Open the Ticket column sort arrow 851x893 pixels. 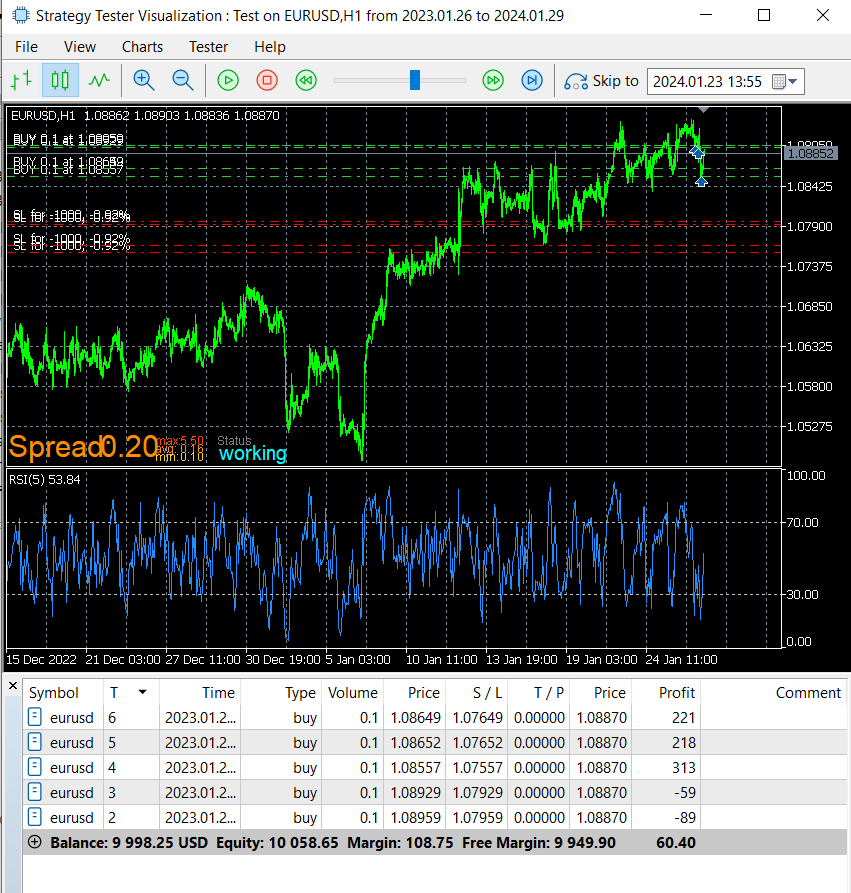pos(142,692)
